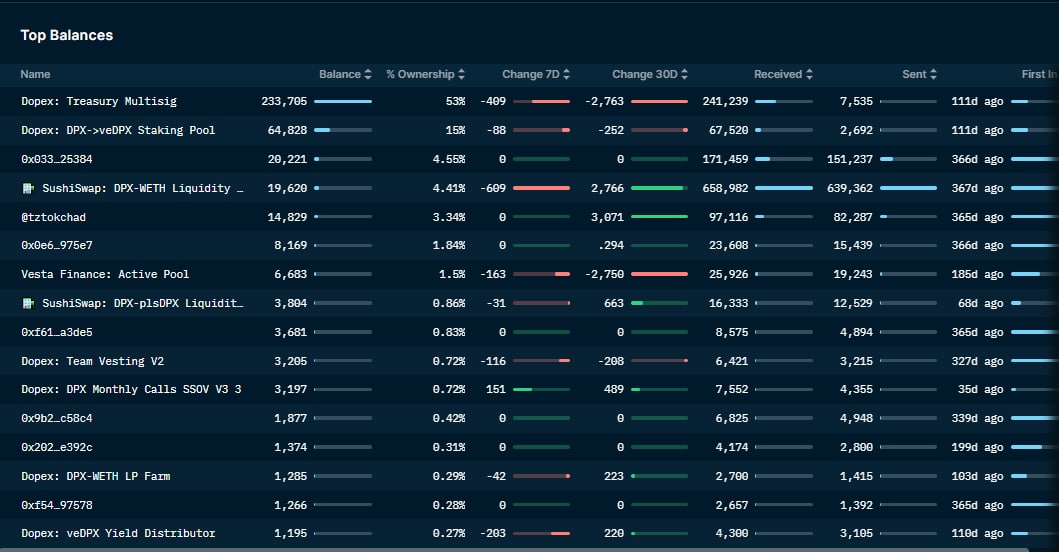This screenshot has width=1059, height=552.
Task: Select sent value 639,362
Action: [x=850, y=189]
